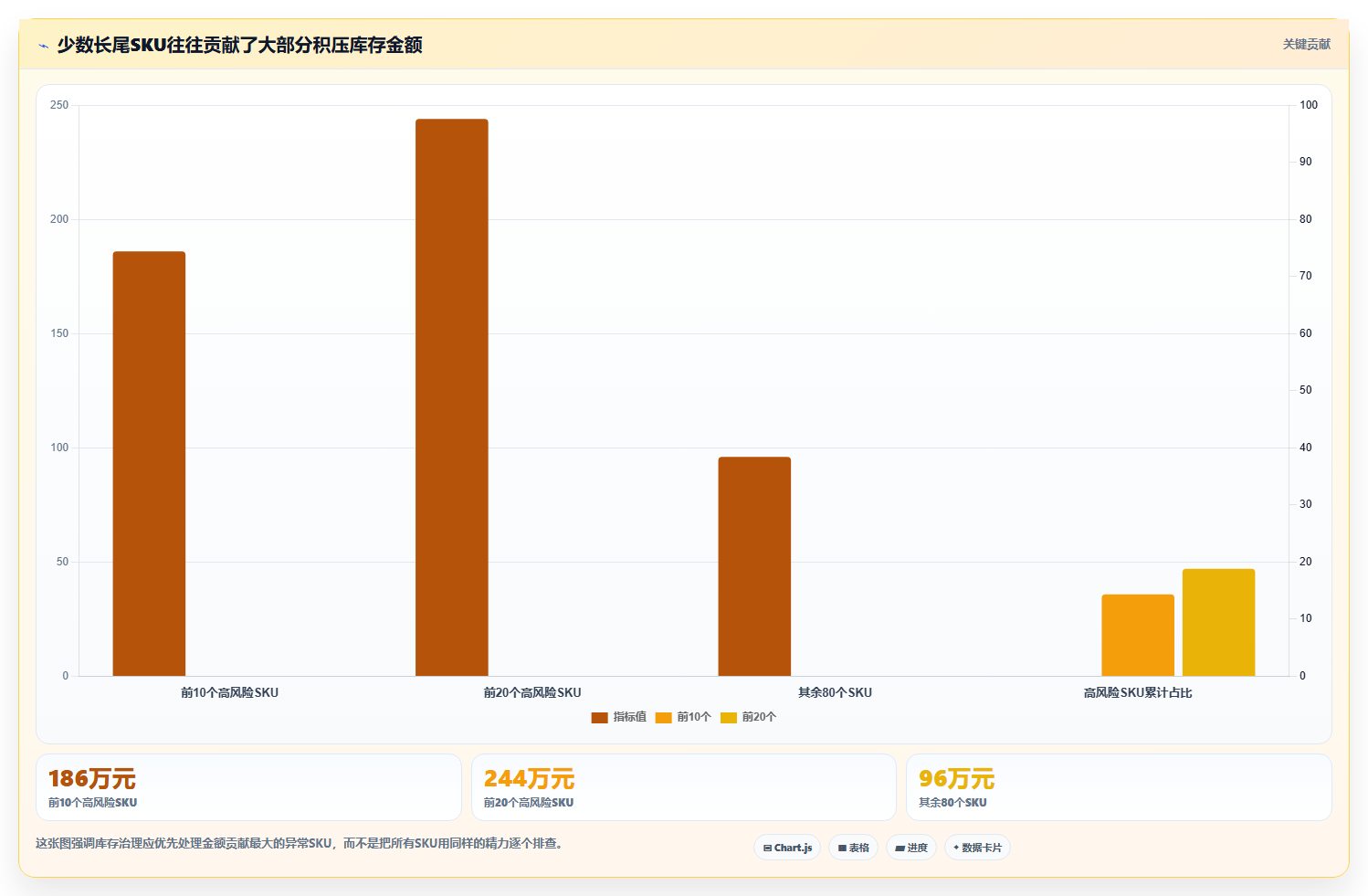Click the x-axis label 前20个高风险SKU
Image resolution: width=1368 pixels, height=896 pixels.
click(x=532, y=692)
